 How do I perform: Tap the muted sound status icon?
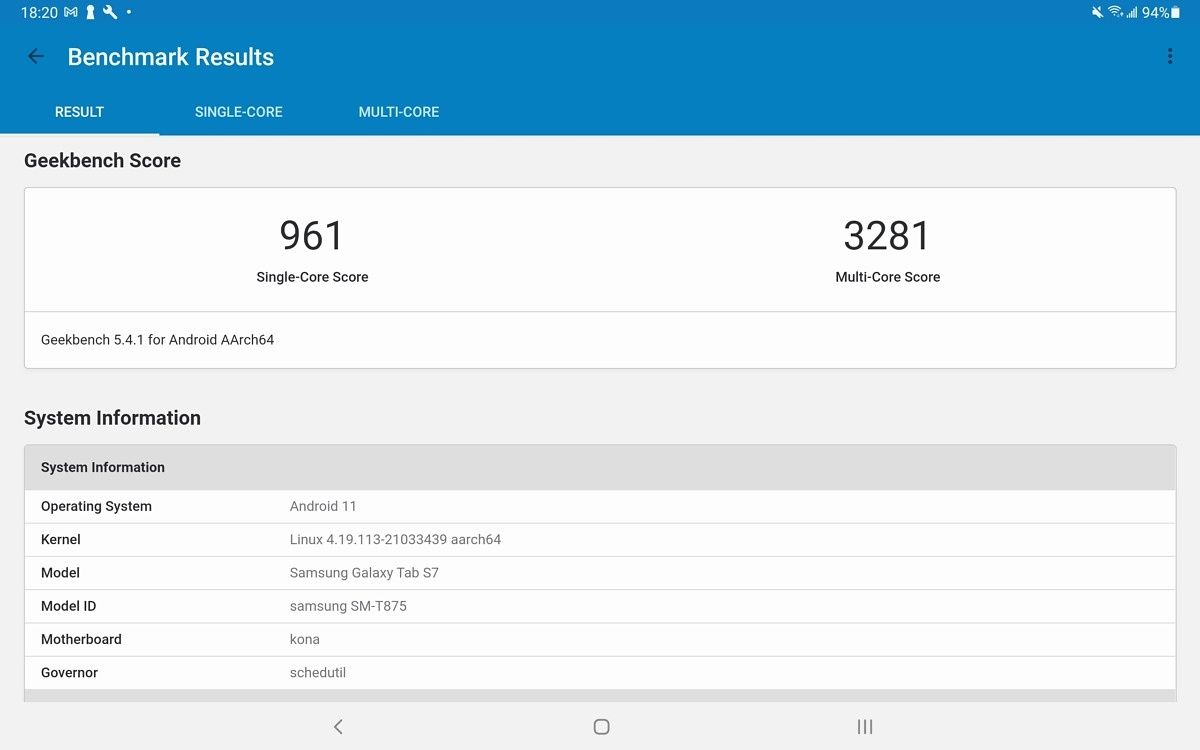(1098, 13)
